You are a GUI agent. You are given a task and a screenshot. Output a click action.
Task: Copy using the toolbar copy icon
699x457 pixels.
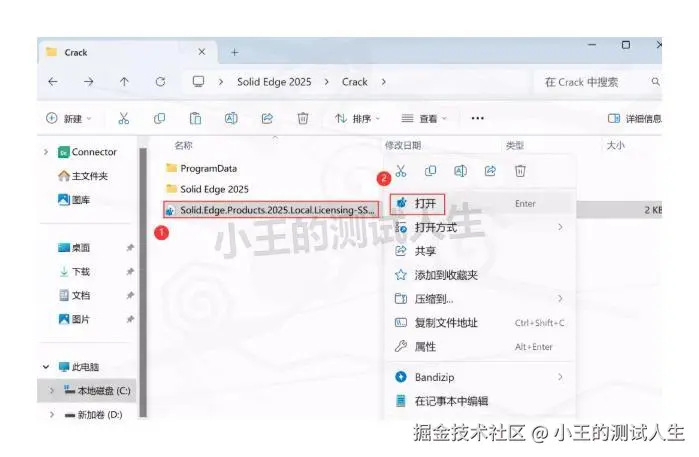pos(159,118)
